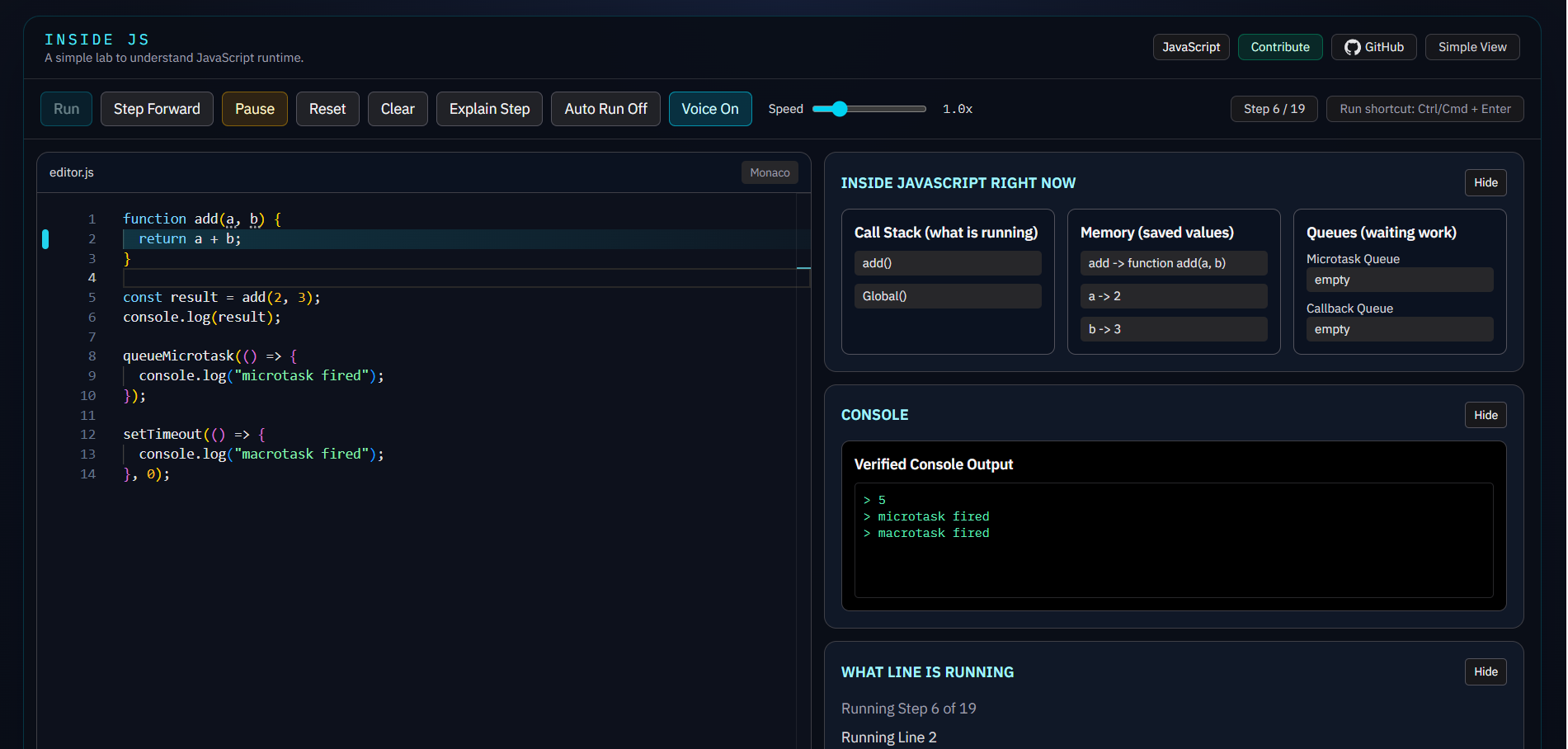Hide the Console panel
This screenshot has width=1568, height=749.
click(1485, 415)
